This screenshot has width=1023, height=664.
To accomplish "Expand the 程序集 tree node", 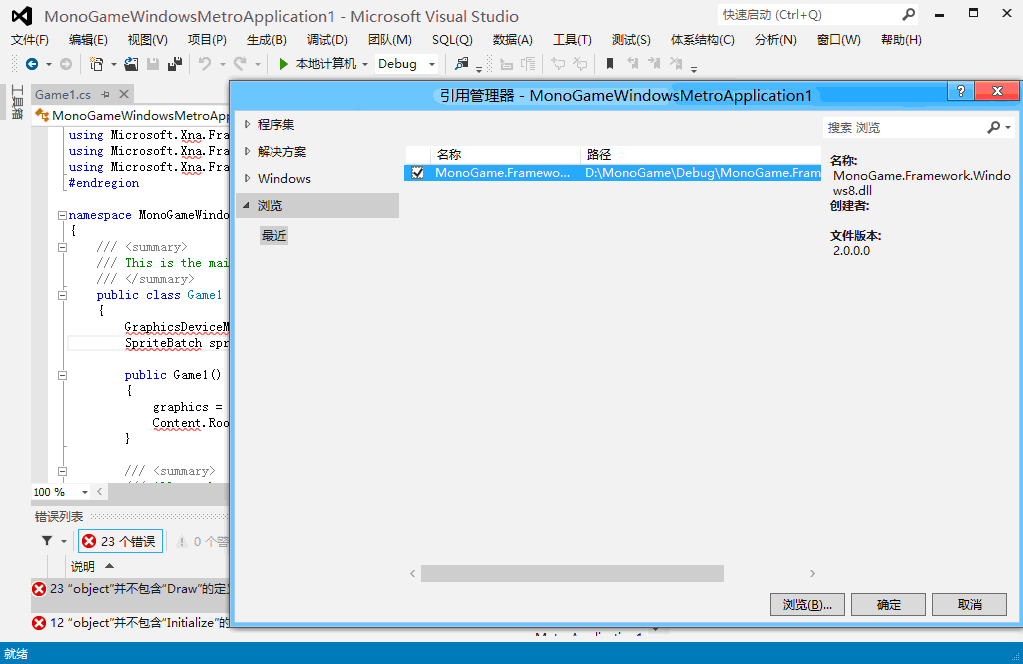I will pos(247,124).
